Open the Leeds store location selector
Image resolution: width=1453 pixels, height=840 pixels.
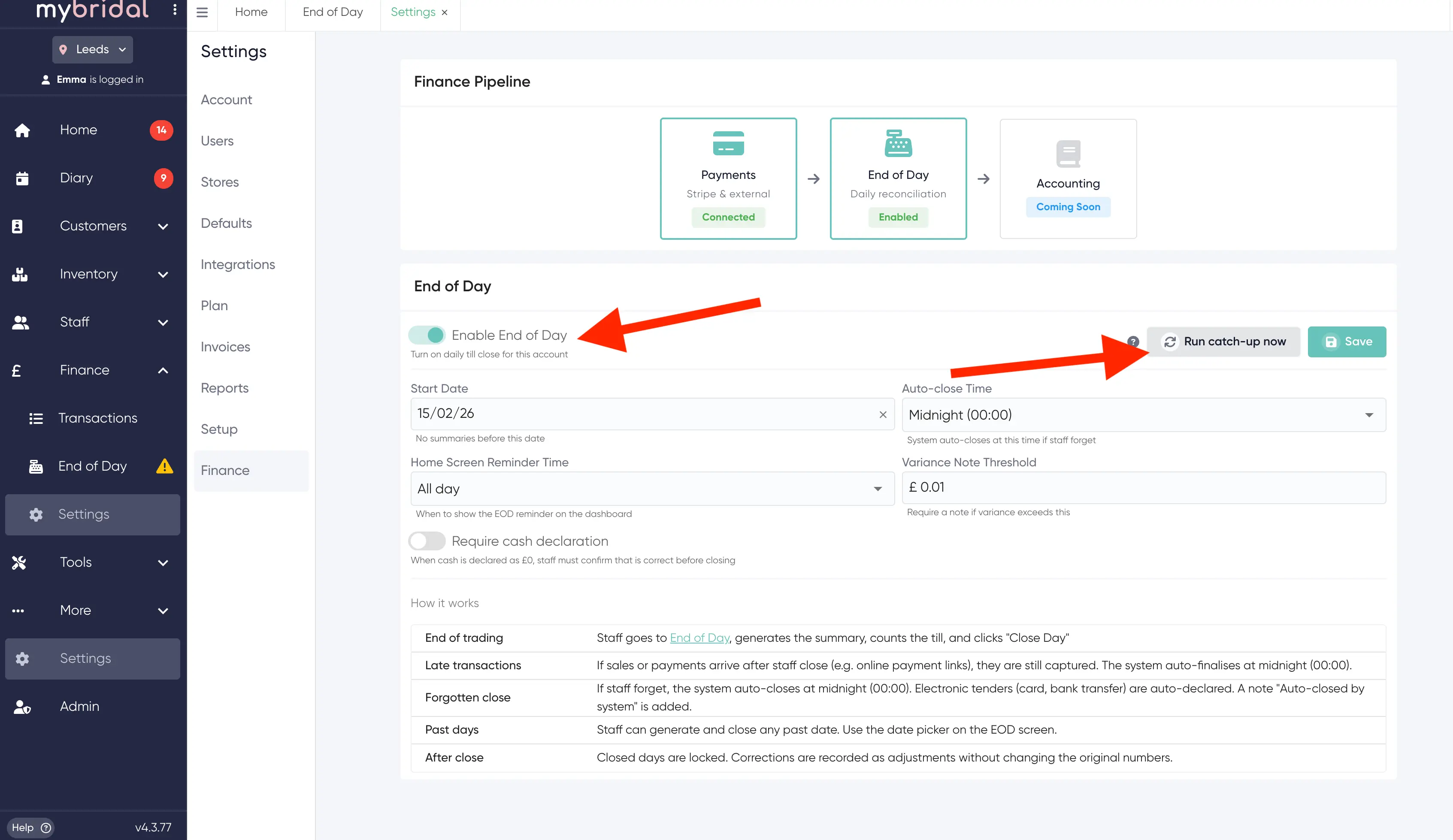coord(93,50)
